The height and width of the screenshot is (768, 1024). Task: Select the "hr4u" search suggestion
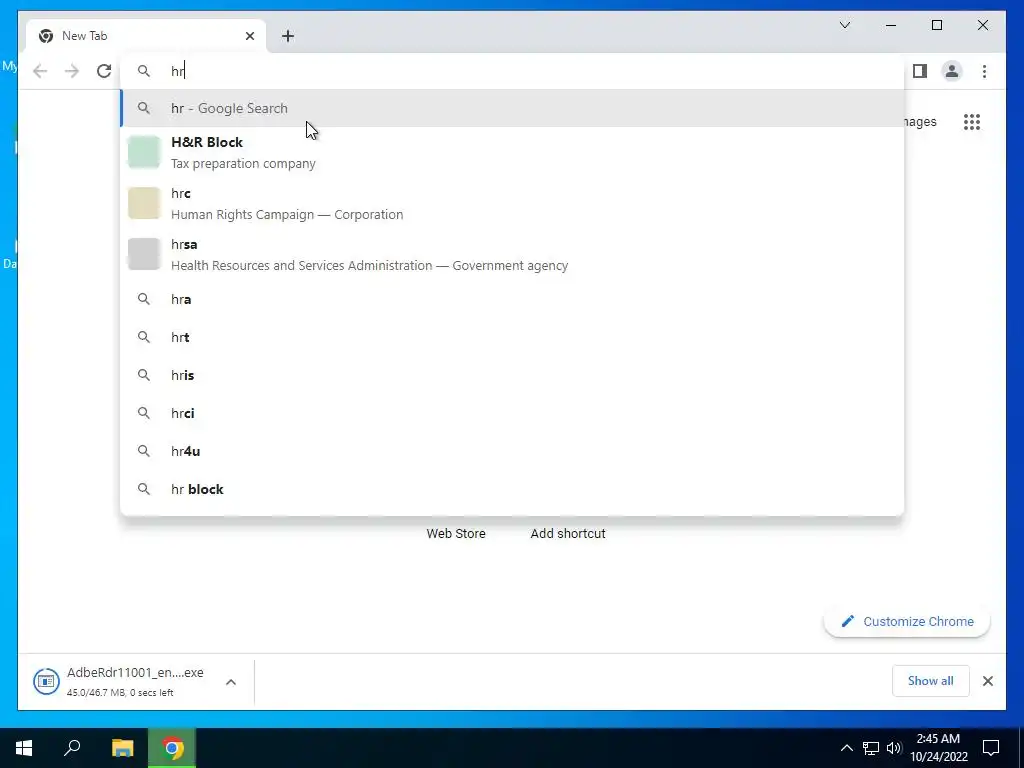(513, 451)
